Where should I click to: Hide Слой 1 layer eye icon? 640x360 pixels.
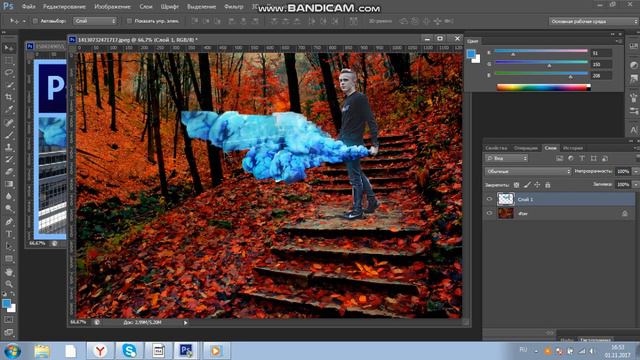coord(489,199)
